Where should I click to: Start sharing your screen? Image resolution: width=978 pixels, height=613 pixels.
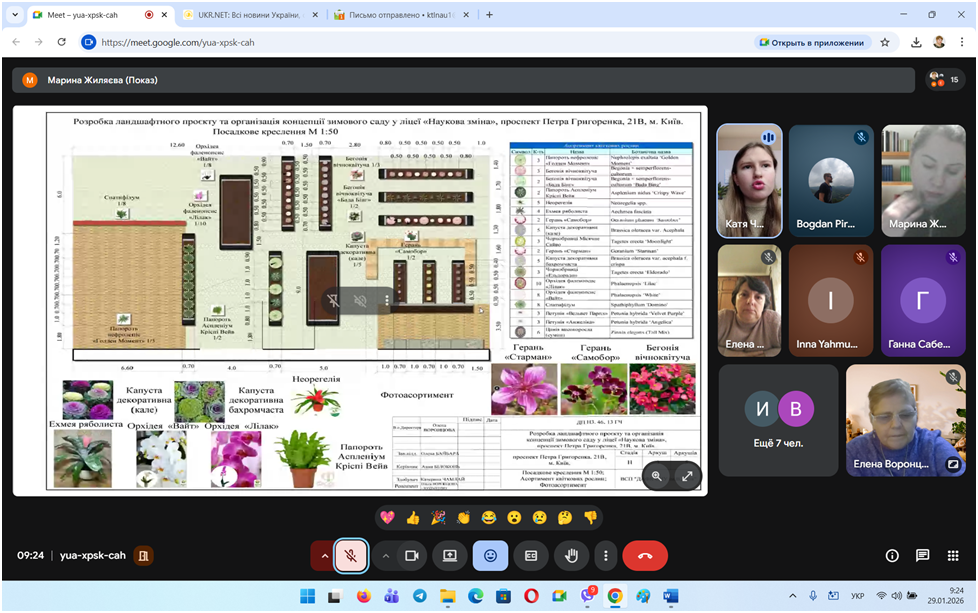[x=450, y=555]
